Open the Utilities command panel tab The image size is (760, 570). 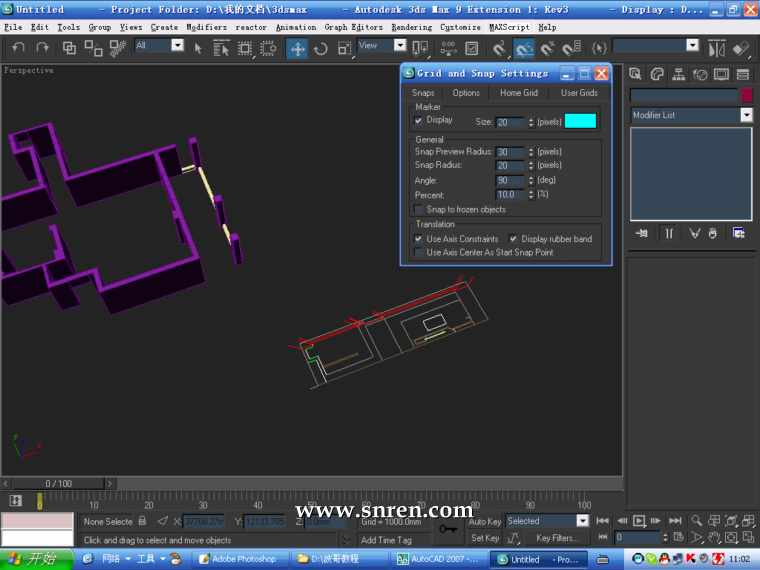(x=743, y=74)
